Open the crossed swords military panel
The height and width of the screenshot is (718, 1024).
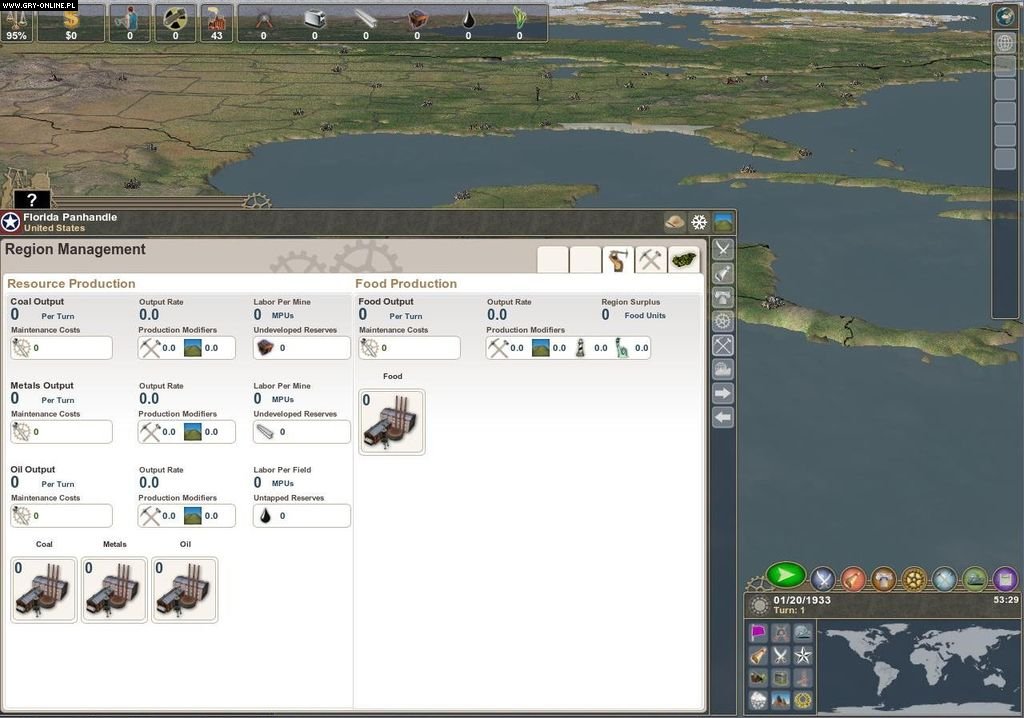[x=823, y=579]
